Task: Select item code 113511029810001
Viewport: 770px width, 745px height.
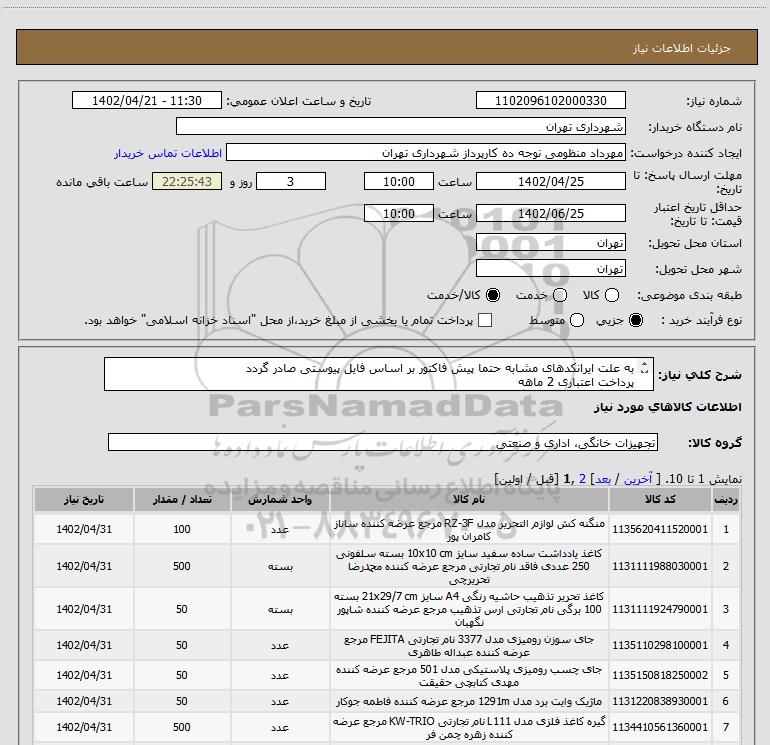Action: (x=660, y=645)
